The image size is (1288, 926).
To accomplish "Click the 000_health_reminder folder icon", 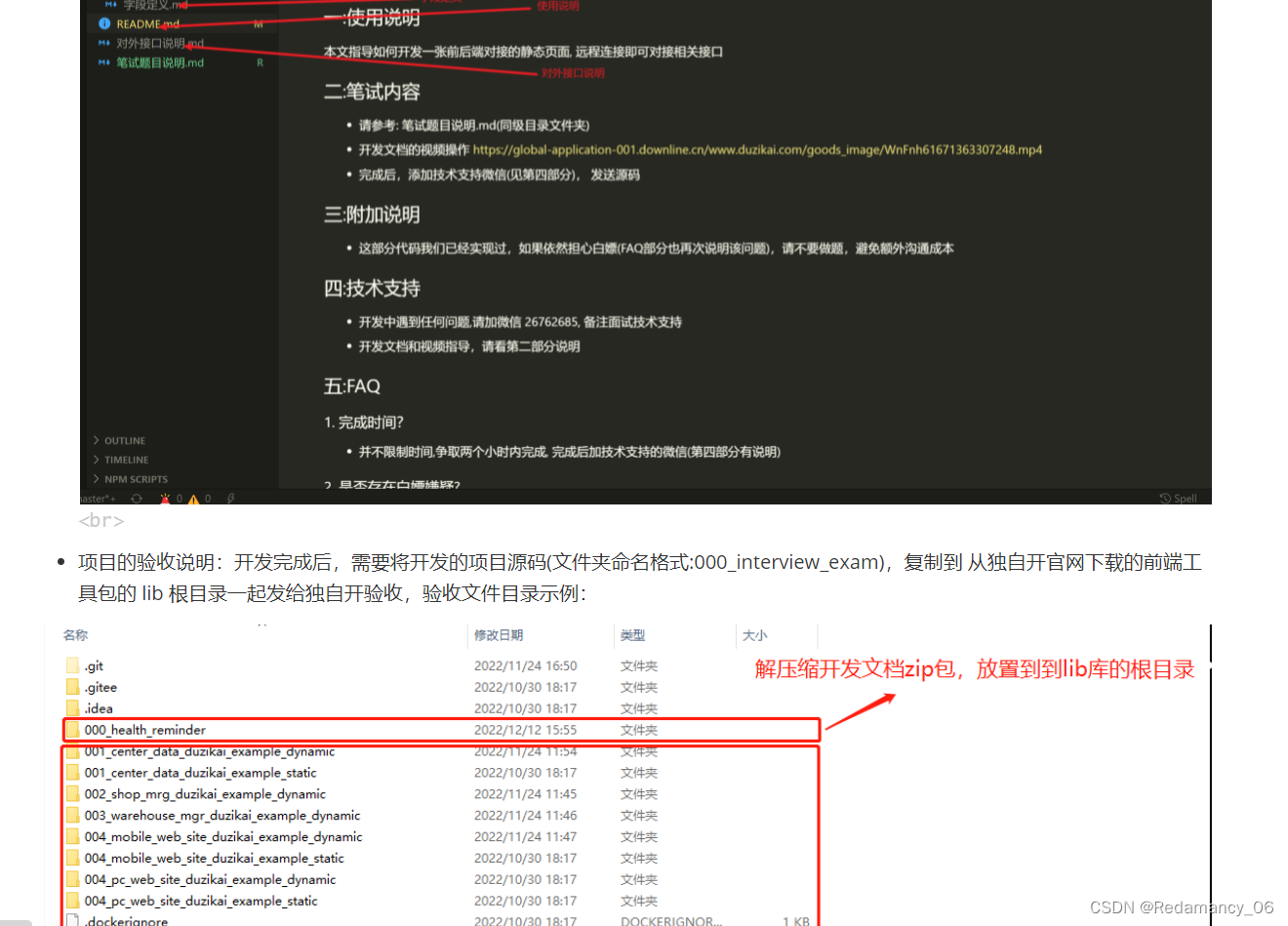I will click(72, 730).
